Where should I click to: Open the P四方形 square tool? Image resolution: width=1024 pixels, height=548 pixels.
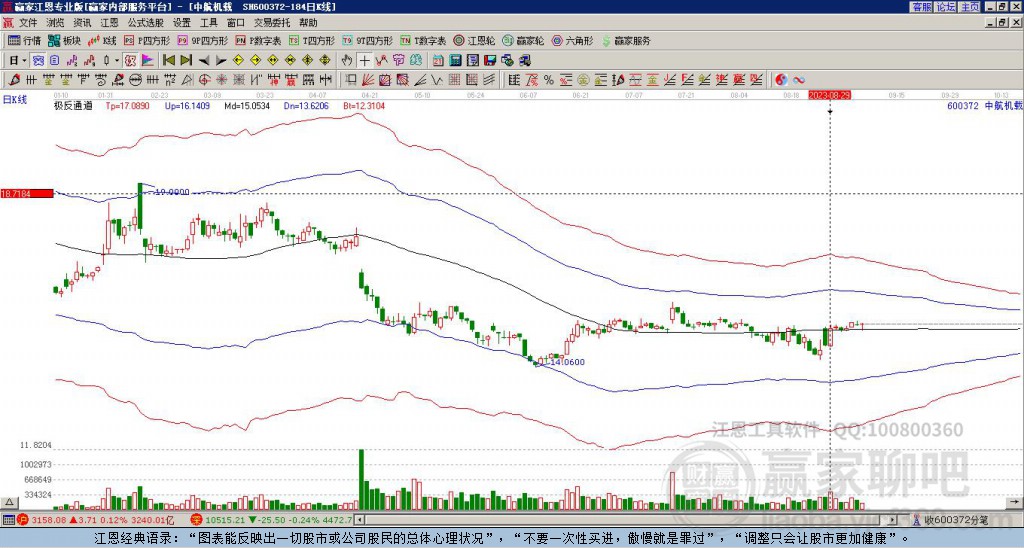[x=147, y=40]
